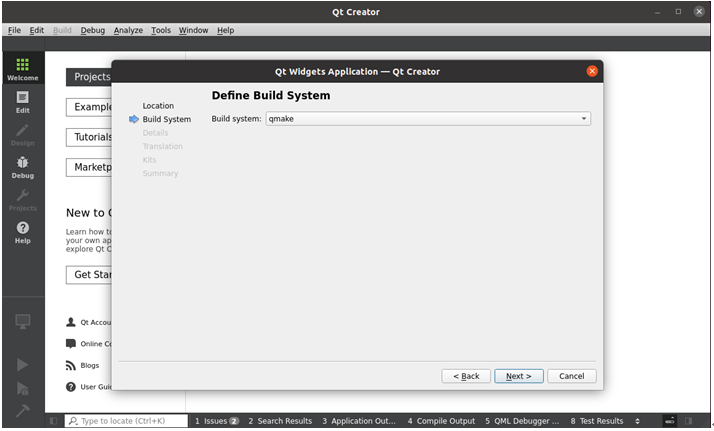714x431 pixels.
Task: Click the kit selector monitor icon
Action: tap(23, 322)
